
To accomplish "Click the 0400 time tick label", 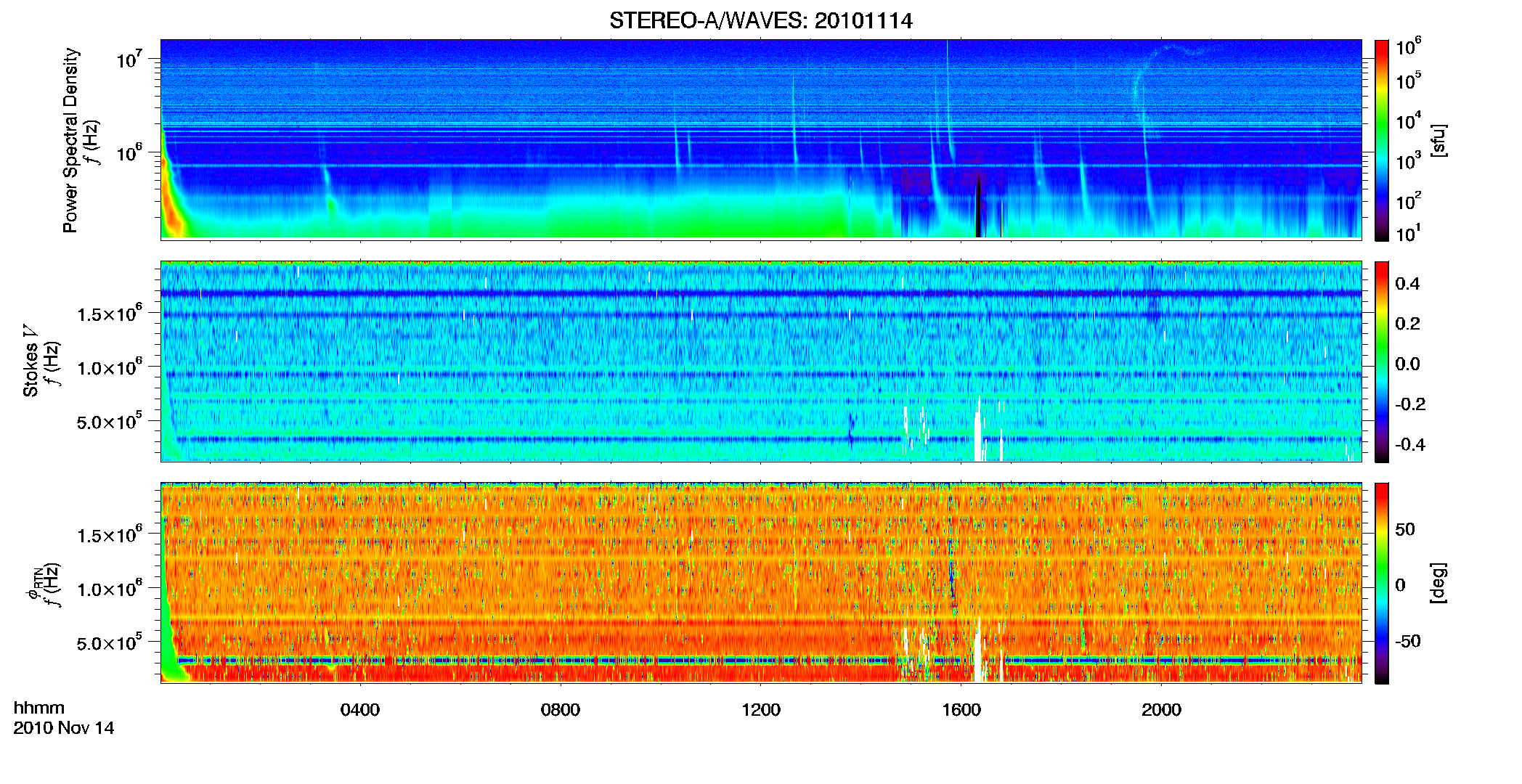I will pos(360,710).
